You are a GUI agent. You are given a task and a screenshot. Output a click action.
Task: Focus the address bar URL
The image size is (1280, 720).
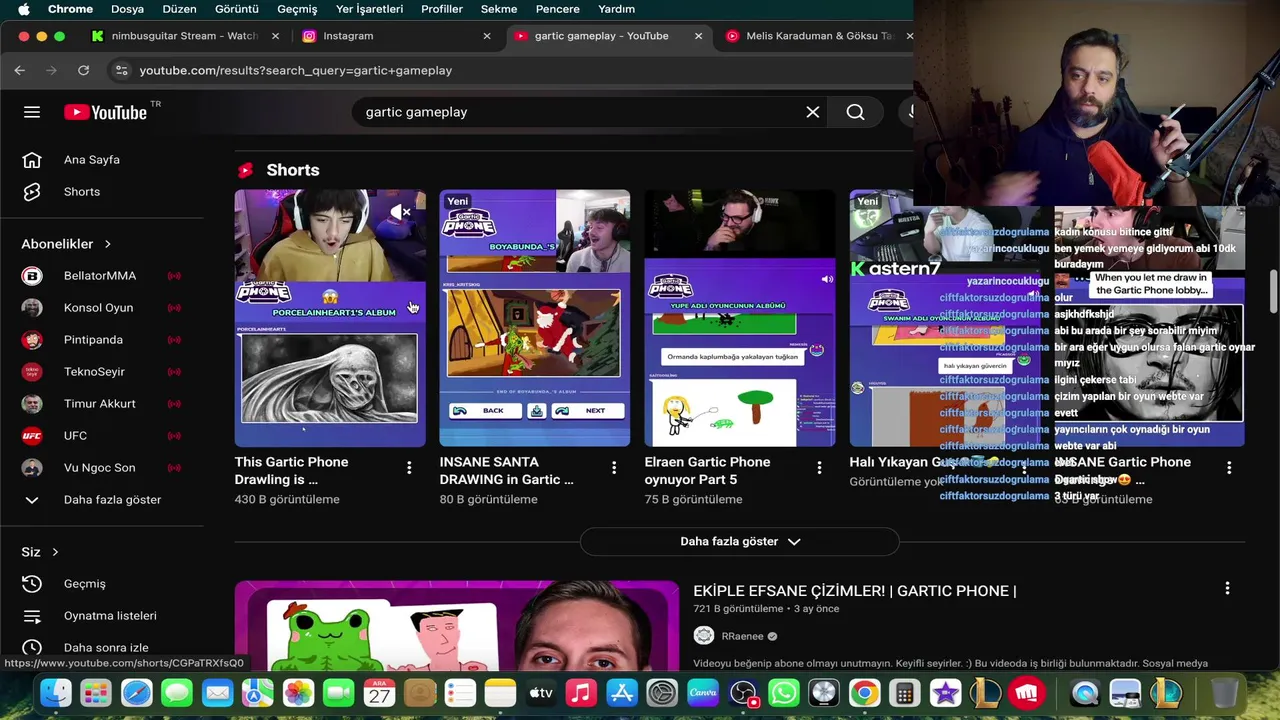pos(296,70)
